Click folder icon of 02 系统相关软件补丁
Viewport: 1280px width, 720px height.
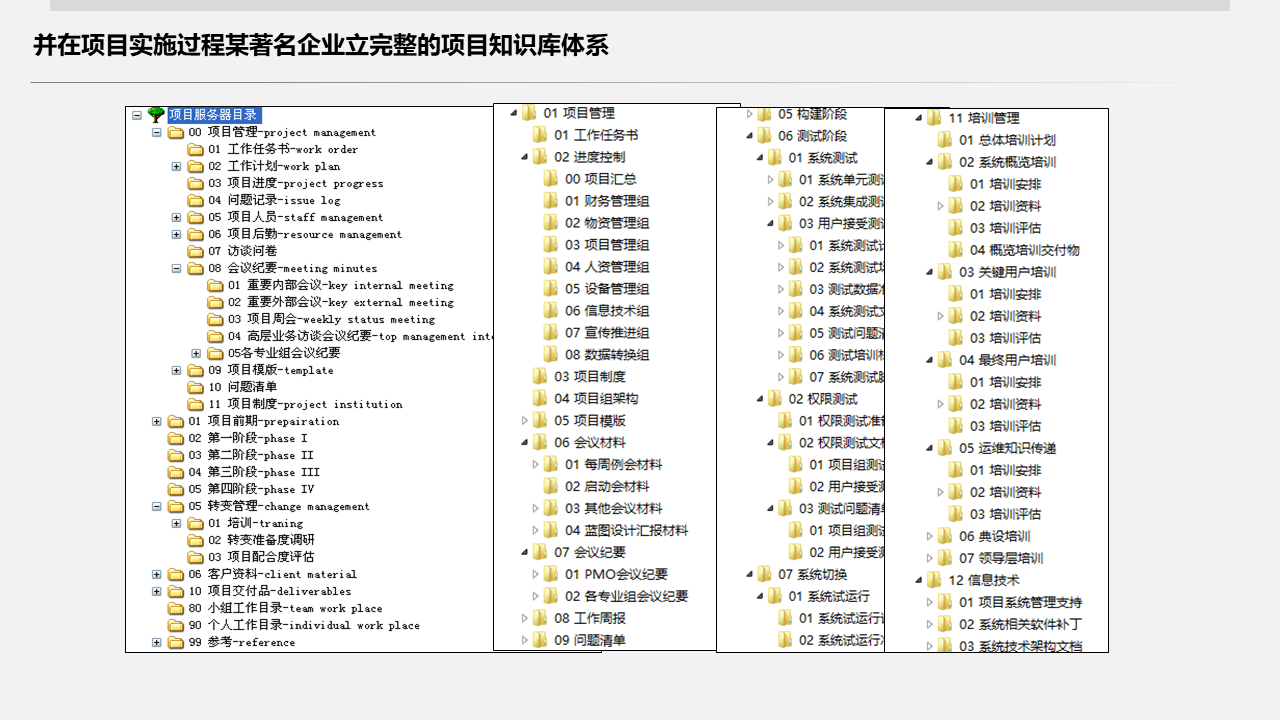pyautogui.click(x=945, y=624)
